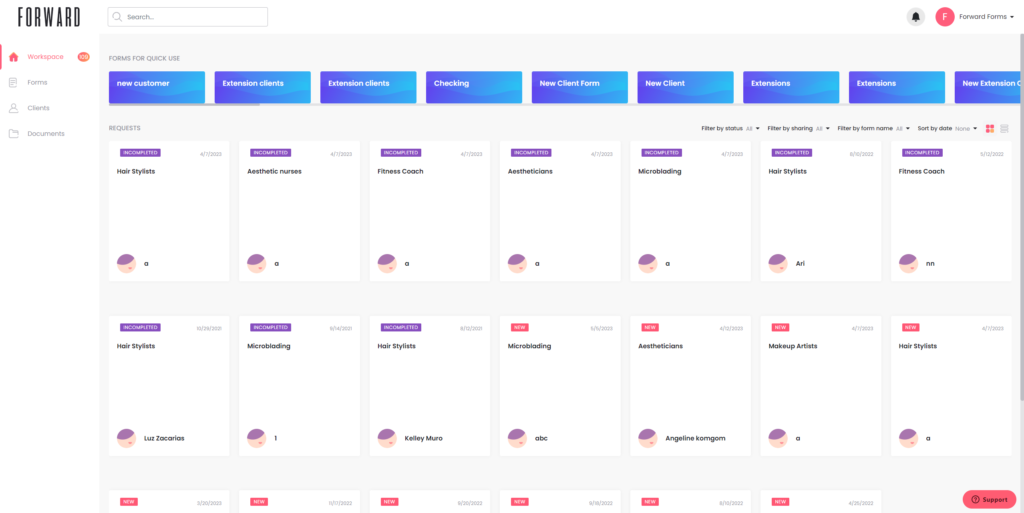Open notifications with the bell icon
This screenshot has height=513, width=1024.
pos(916,17)
